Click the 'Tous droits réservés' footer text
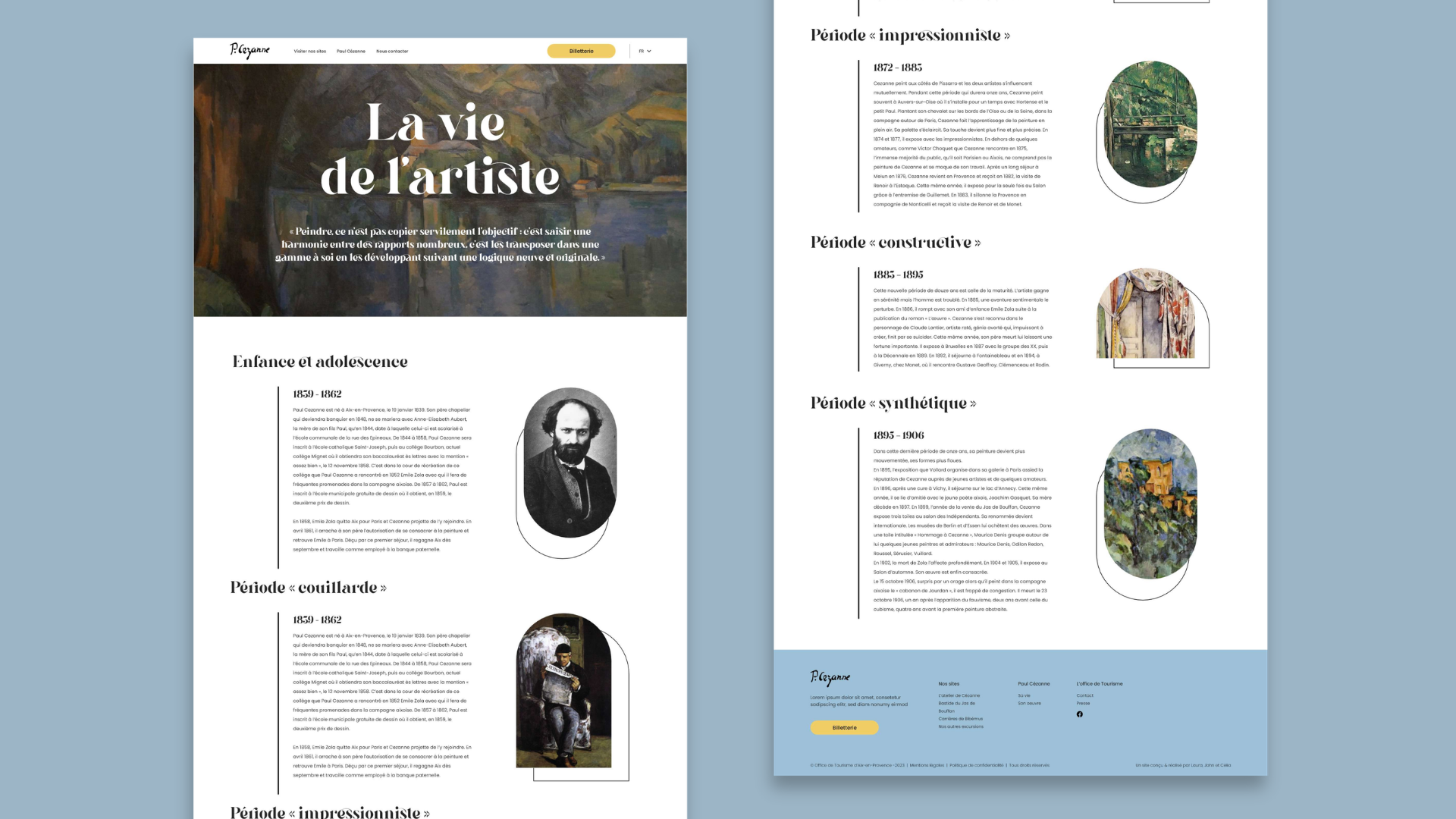 [1029, 765]
